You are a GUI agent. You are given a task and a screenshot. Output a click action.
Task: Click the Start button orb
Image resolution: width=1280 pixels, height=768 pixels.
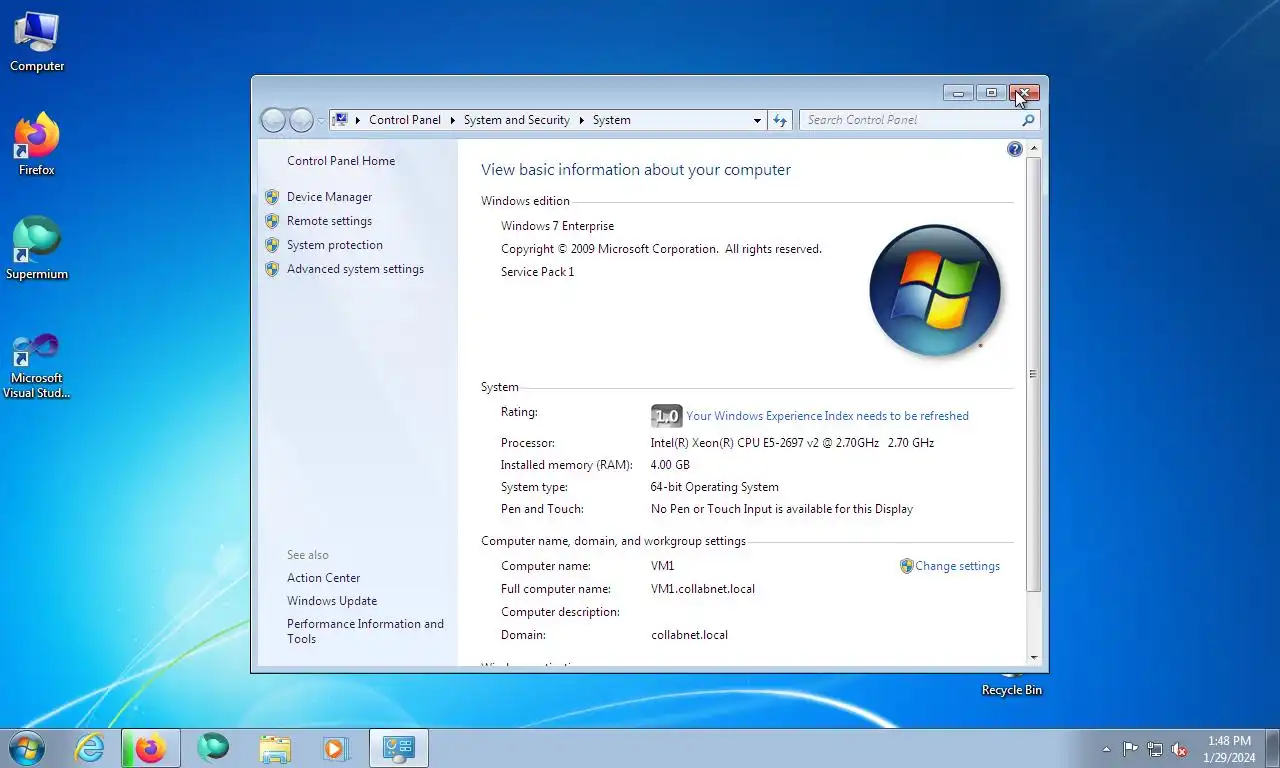coord(26,748)
